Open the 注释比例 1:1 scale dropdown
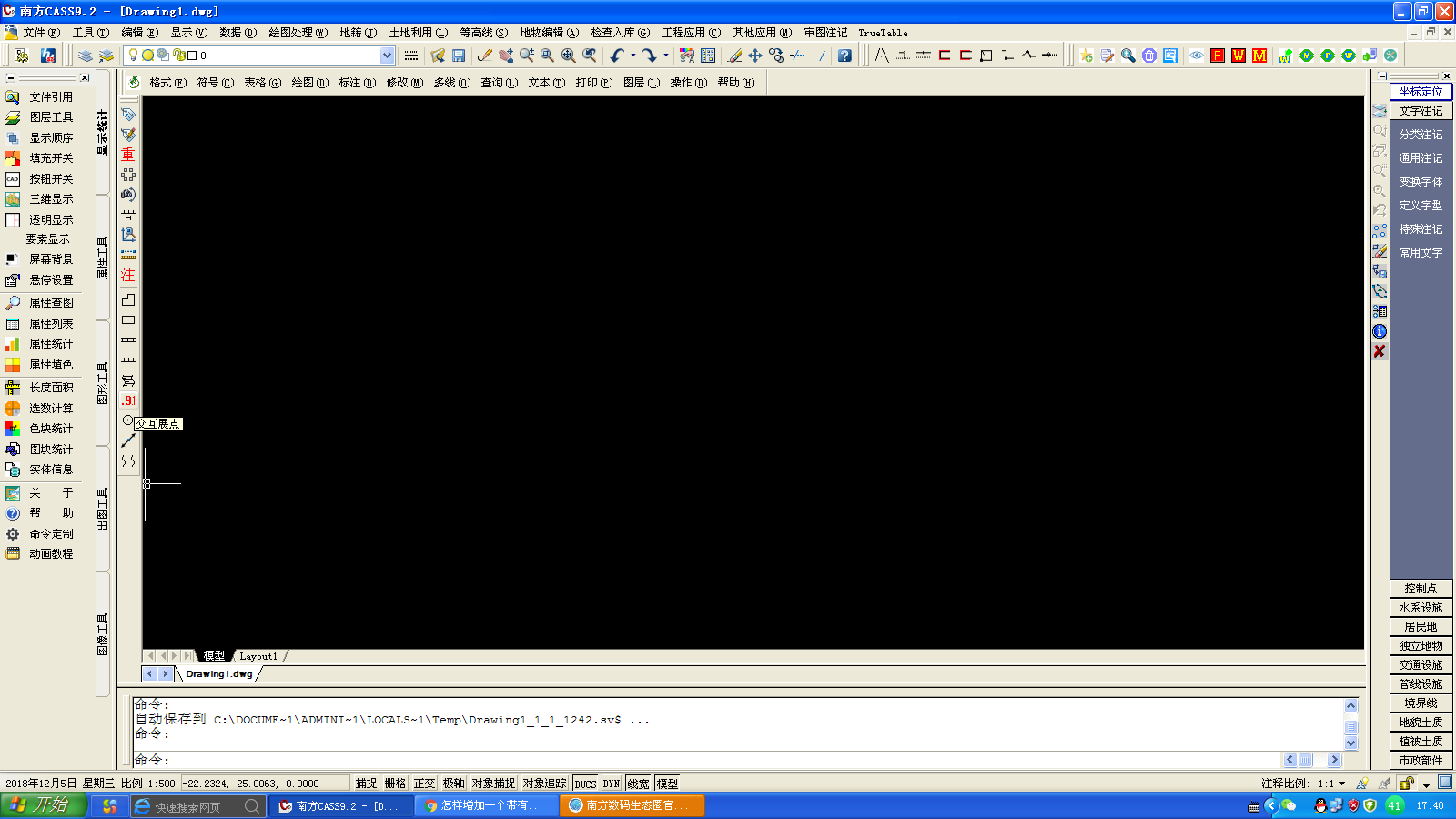 tap(1332, 784)
